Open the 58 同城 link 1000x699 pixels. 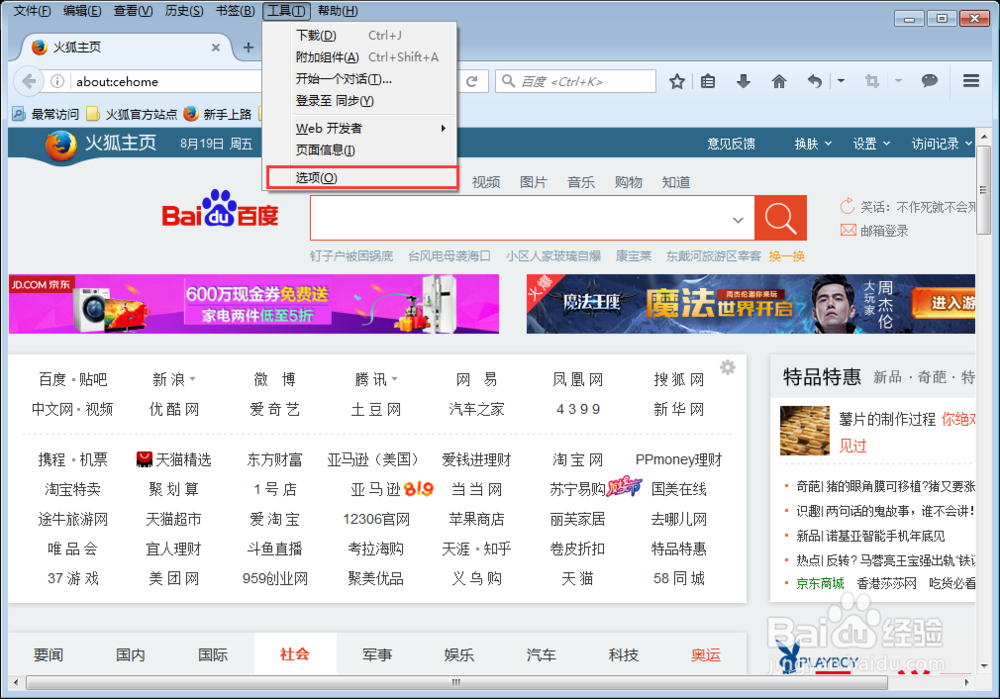(679, 578)
